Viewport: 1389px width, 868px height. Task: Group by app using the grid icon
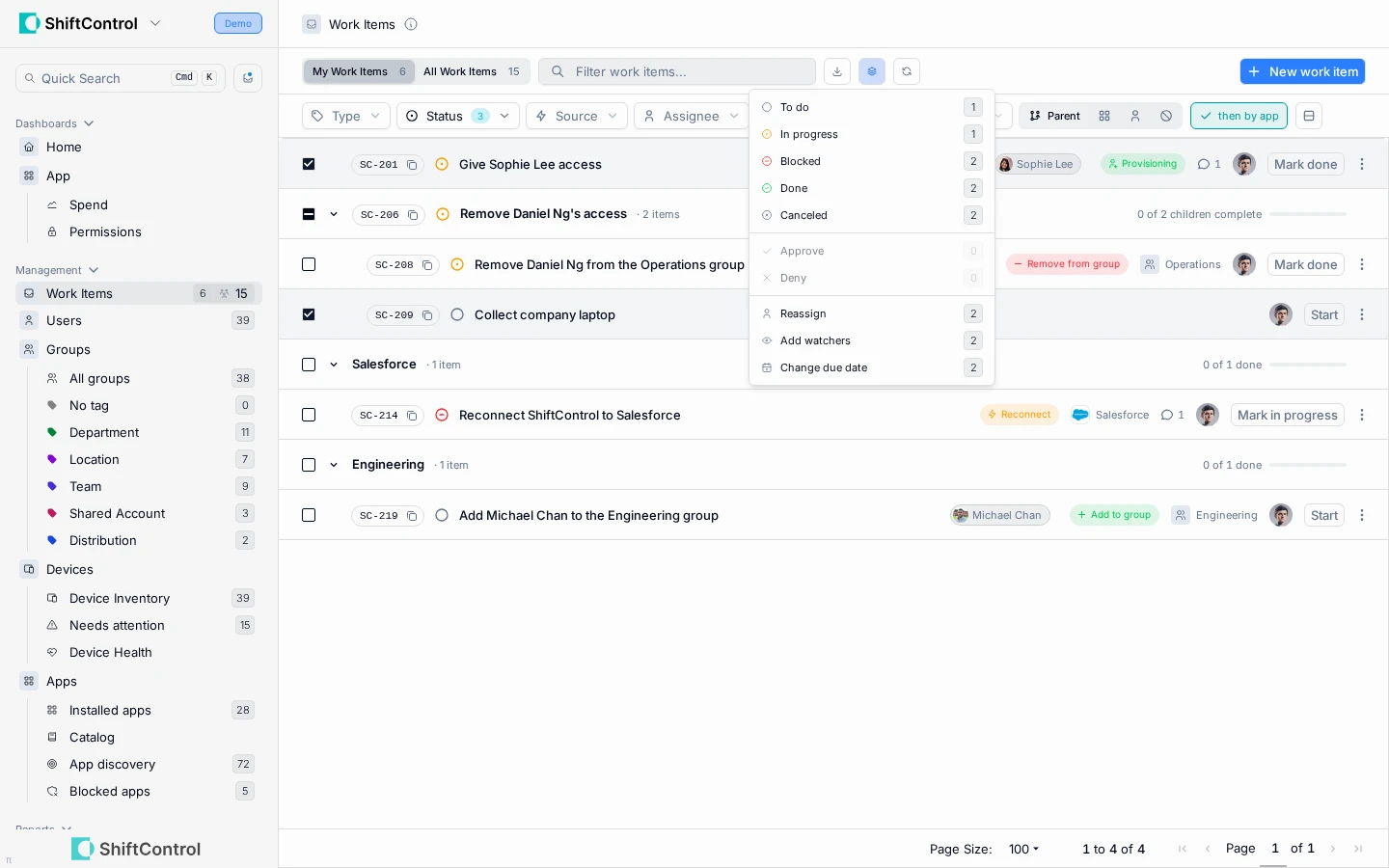[1104, 116]
